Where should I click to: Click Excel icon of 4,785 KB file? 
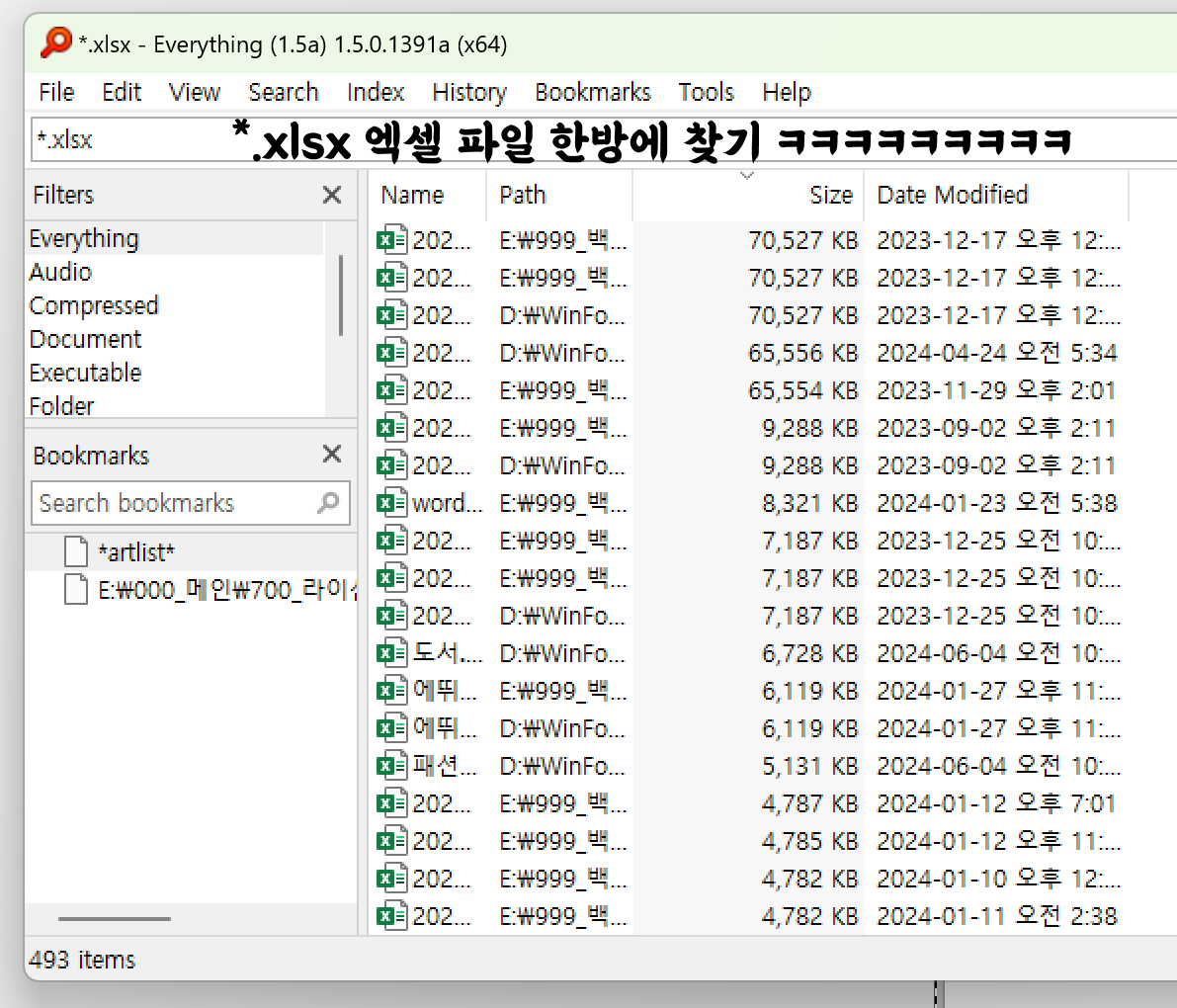click(x=391, y=841)
